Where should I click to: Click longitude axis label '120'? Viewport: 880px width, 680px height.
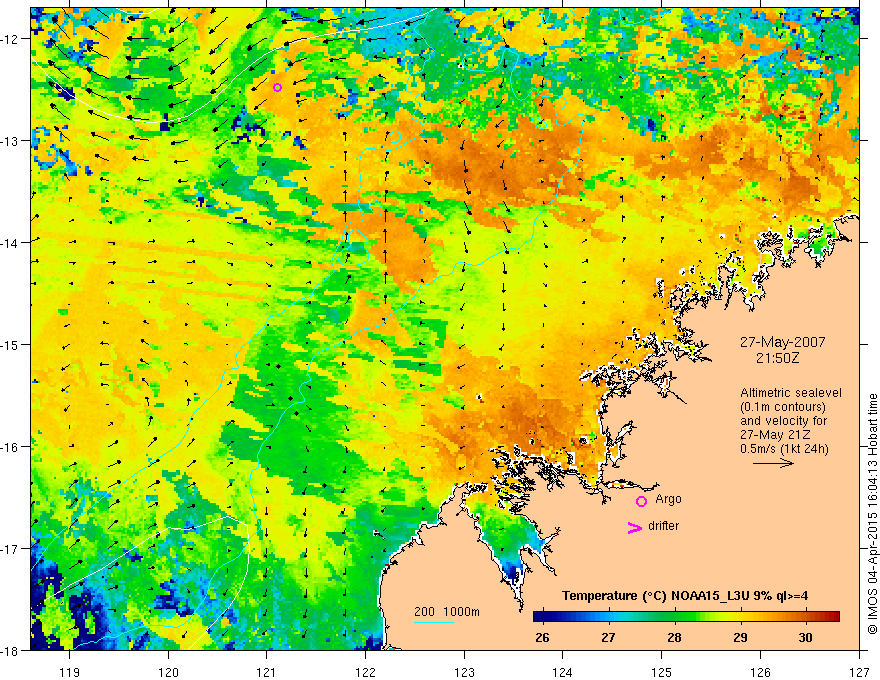(x=168, y=672)
